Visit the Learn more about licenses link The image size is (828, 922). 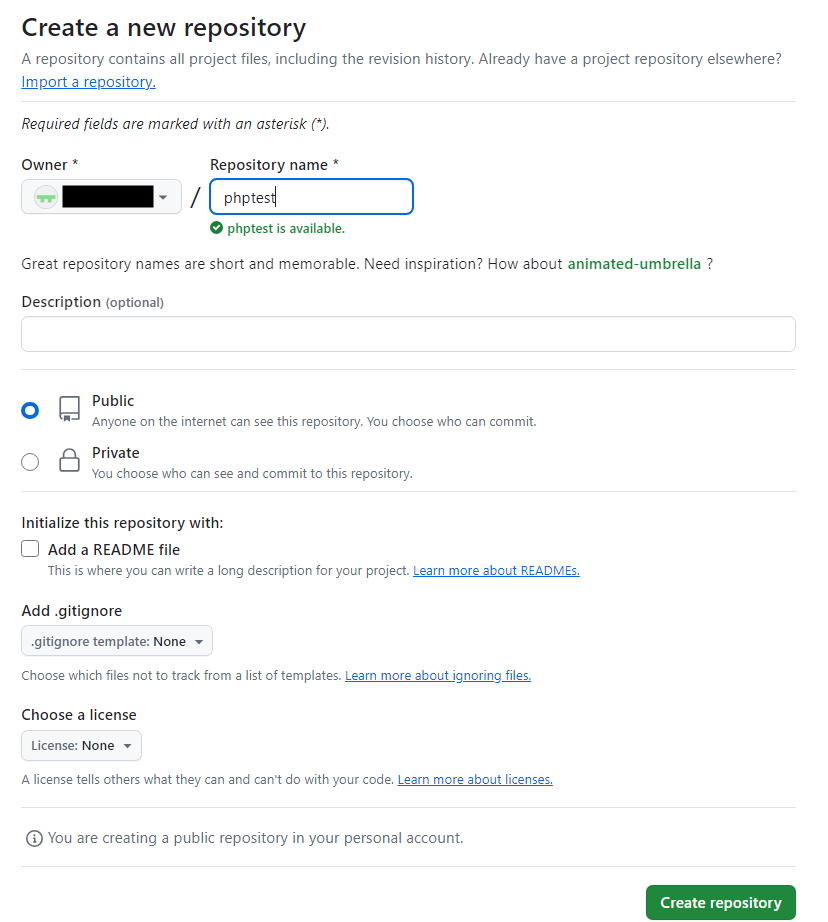point(475,780)
